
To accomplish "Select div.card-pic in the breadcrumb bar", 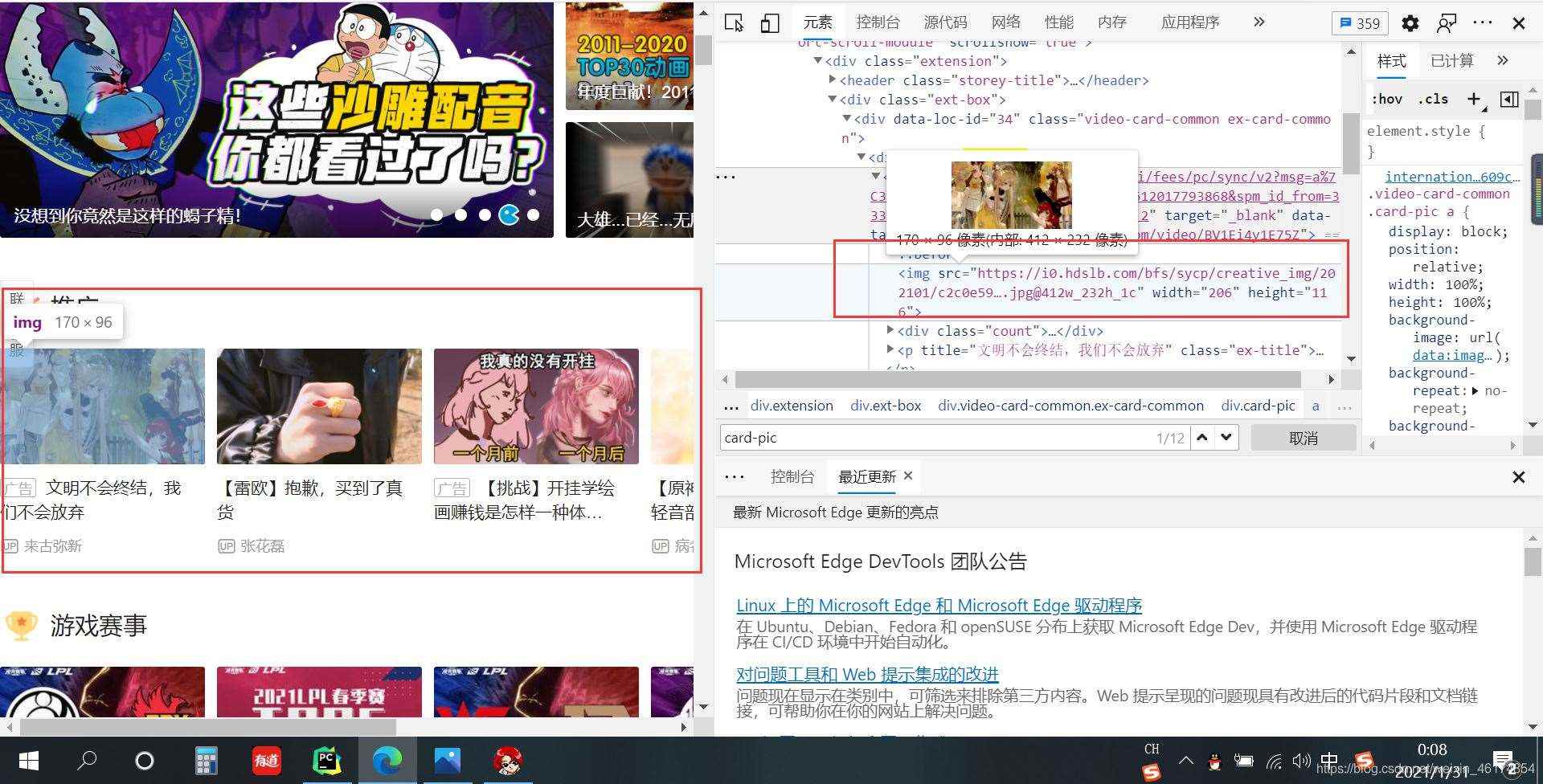I will point(1257,406).
